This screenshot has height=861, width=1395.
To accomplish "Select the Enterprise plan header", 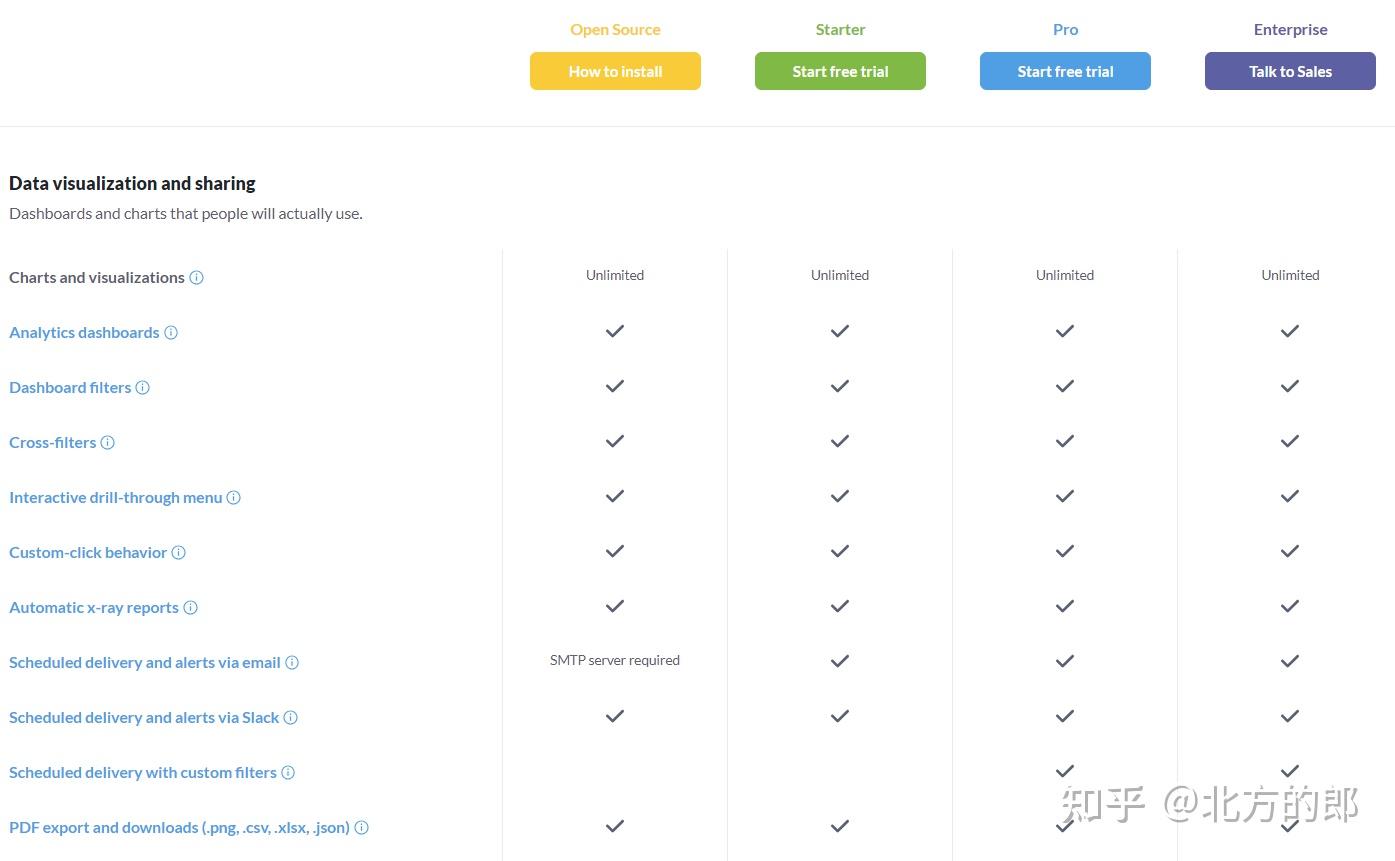I will pyautogui.click(x=1289, y=29).
